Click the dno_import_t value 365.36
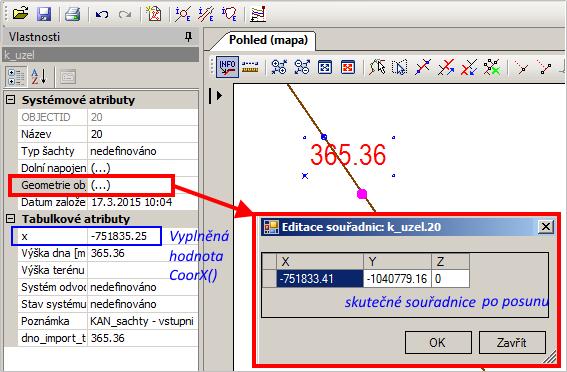The image size is (567, 372). (x=142, y=338)
